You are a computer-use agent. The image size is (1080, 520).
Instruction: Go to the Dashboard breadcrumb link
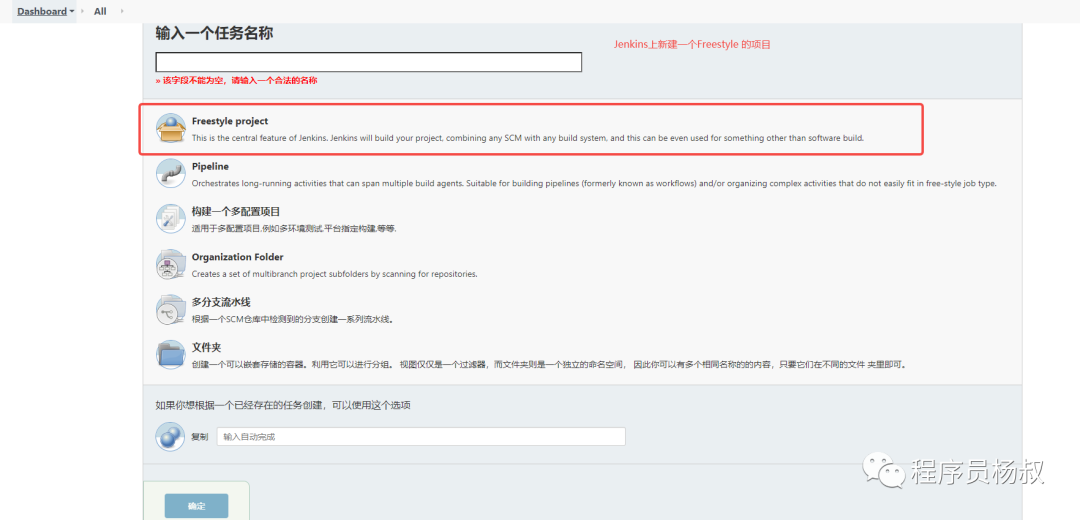click(41, 11)
